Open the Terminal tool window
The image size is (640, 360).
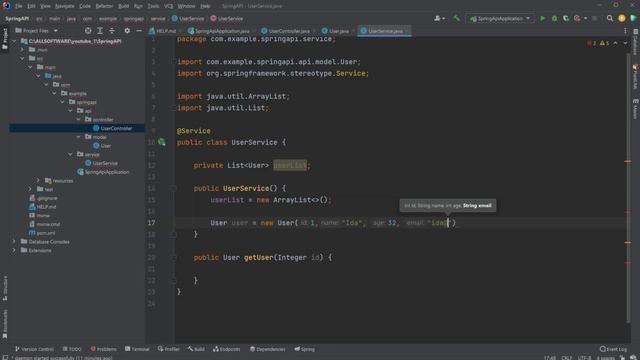[137, 349]
